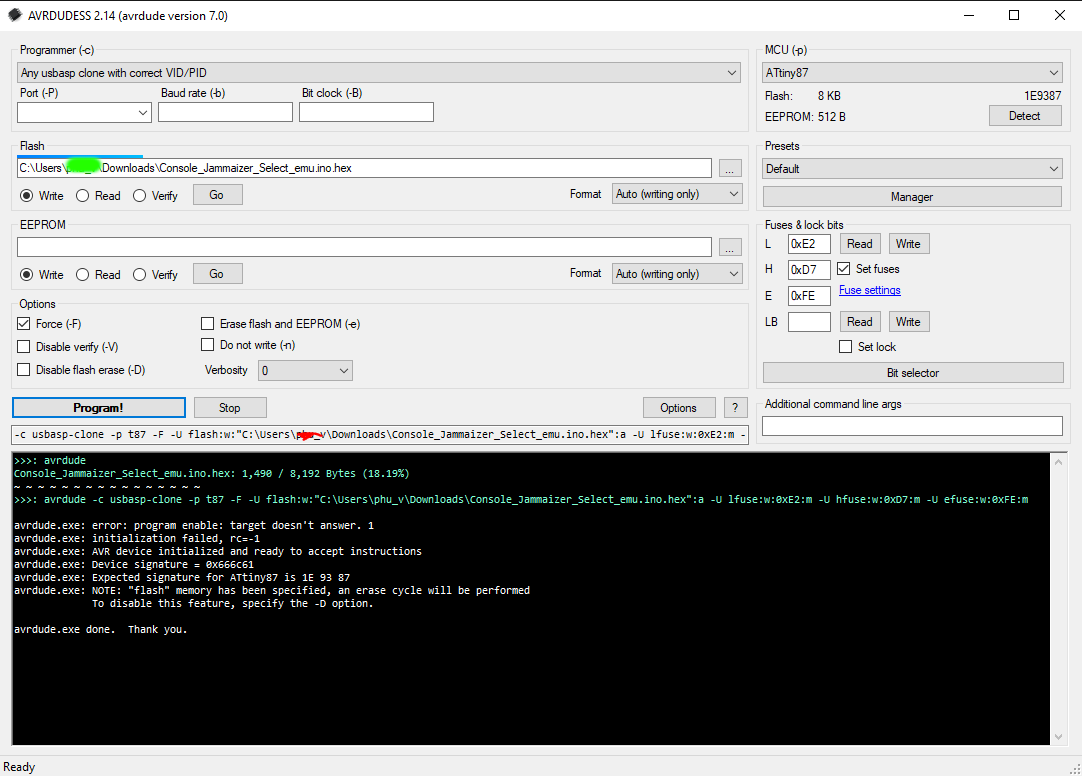Click the 1E9387 signature text
This screenshot has height=776, width=1082.
click(1042, 96)
